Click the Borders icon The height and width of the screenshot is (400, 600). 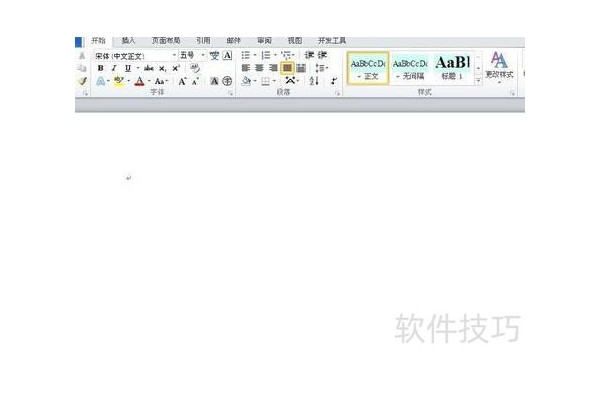(x=266, y=81)
